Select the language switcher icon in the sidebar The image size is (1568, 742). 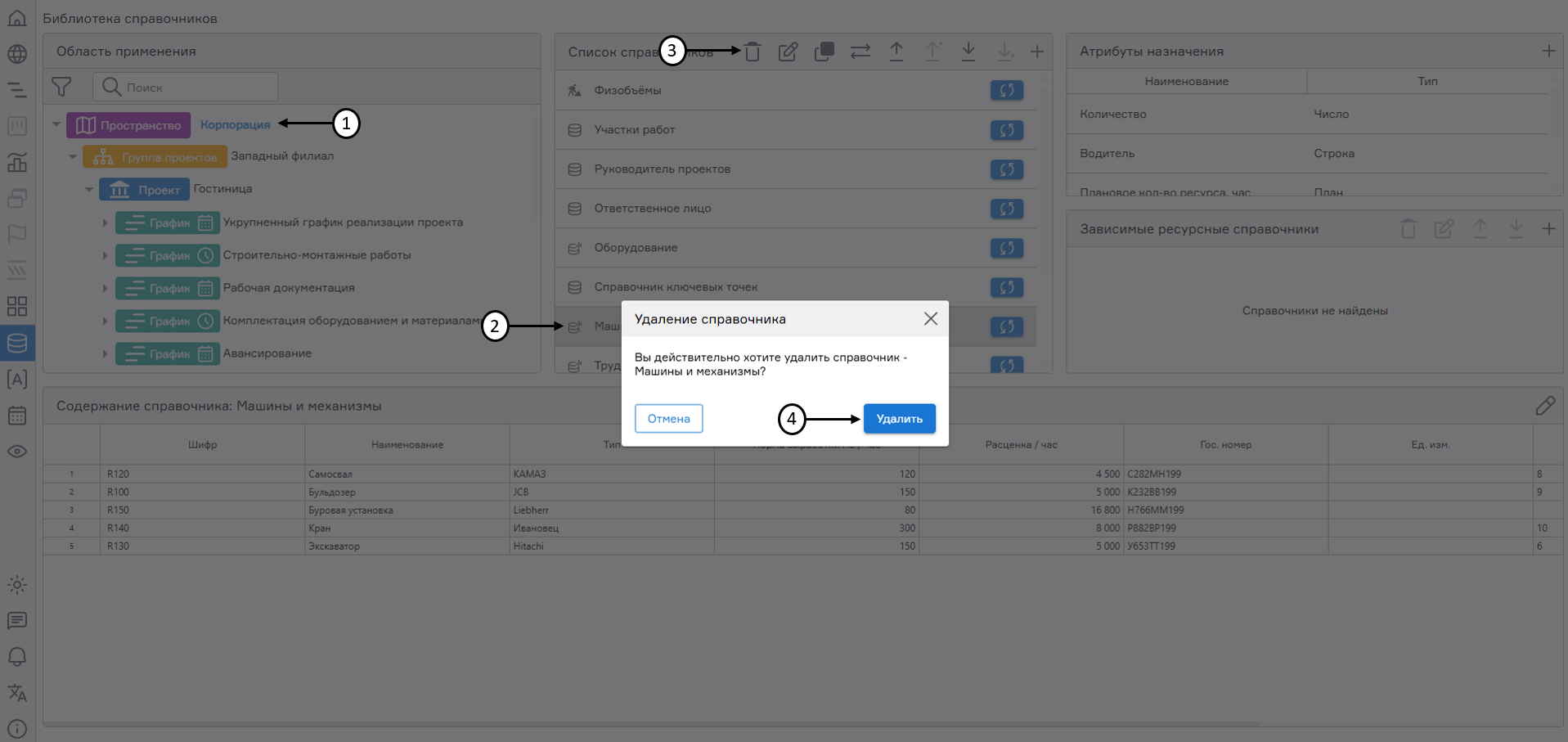(x=17, y=693)
